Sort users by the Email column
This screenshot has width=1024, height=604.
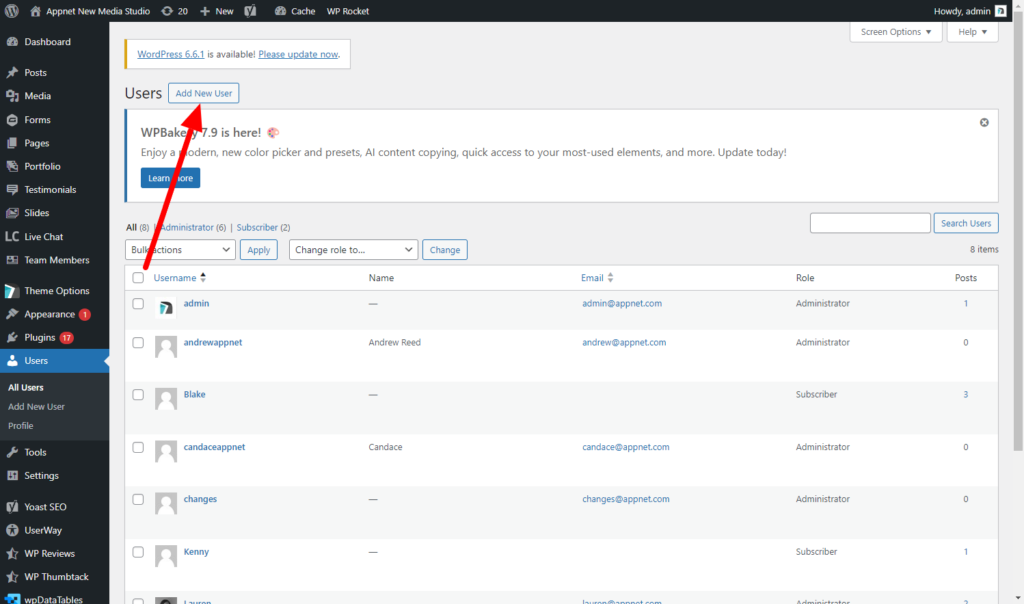pos(597,278)
